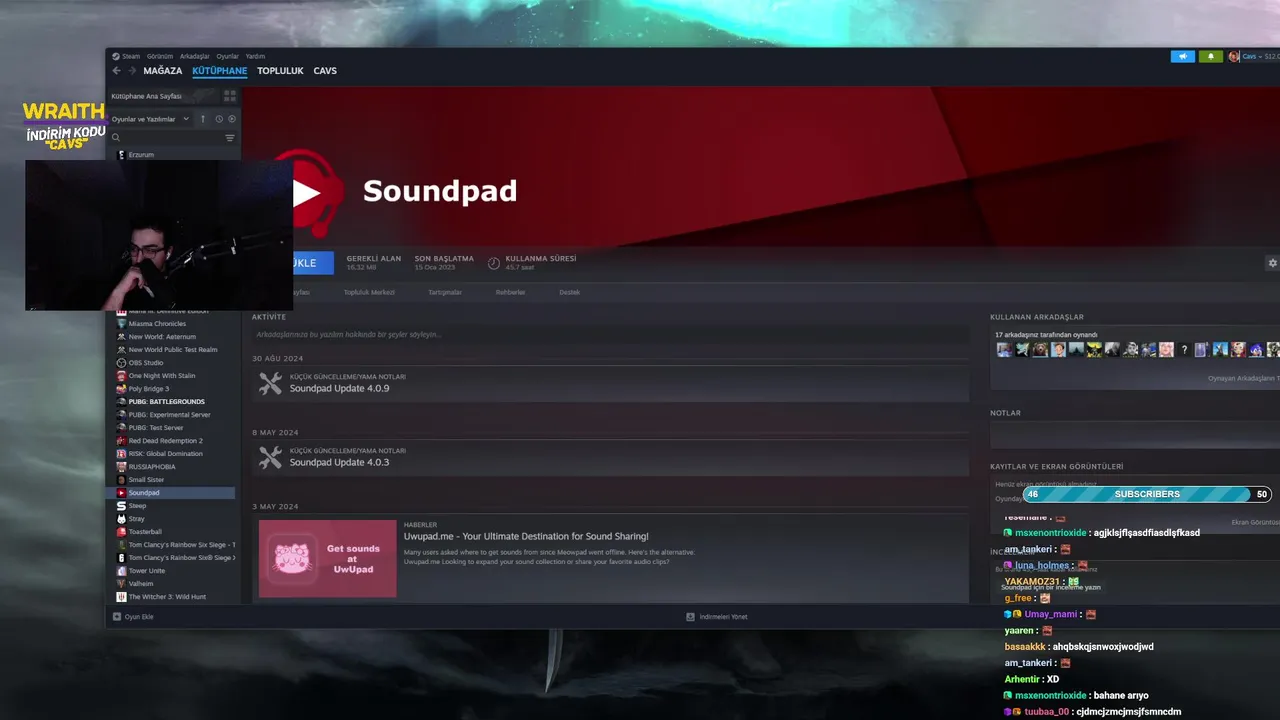Image resolution: width=1280 pixels, height=720 pixels.
Task: Click The Witcher 3: Wild Hunt icon
Action: pyautogui.click(x=121, y=597)
